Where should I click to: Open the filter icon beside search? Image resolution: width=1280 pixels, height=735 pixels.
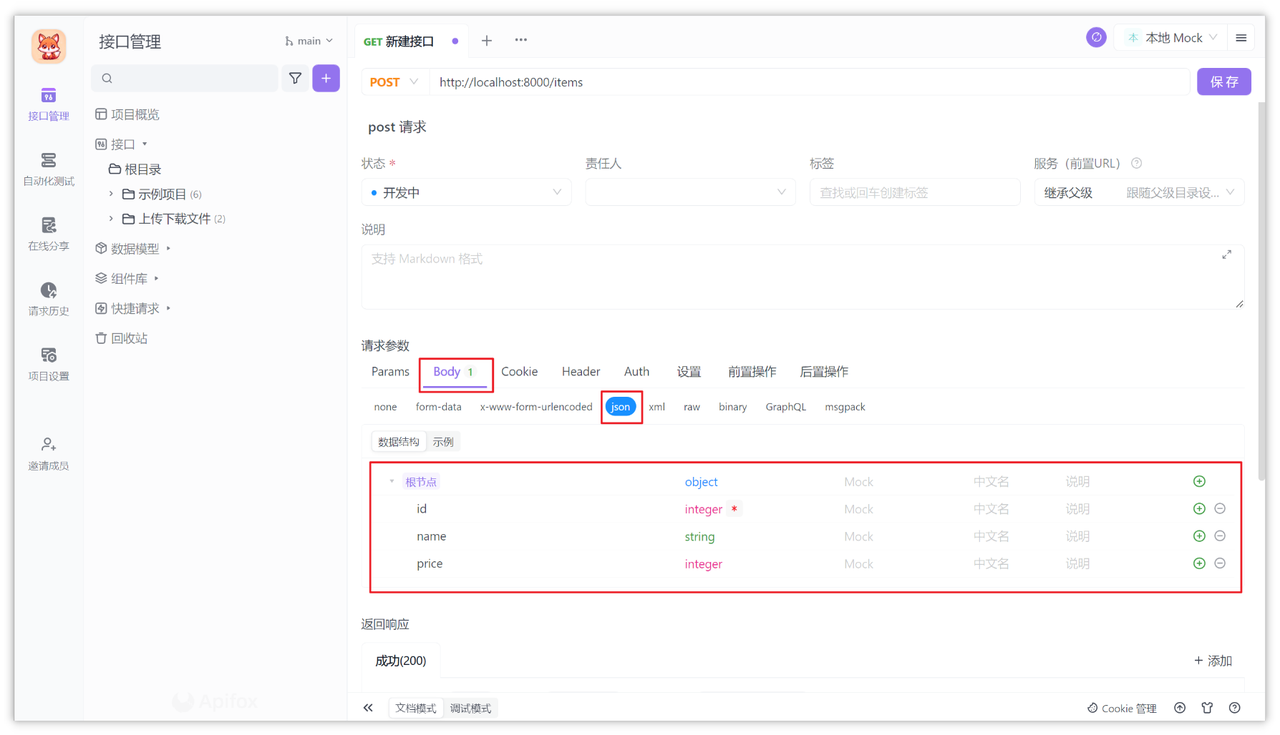click(295, 78)
